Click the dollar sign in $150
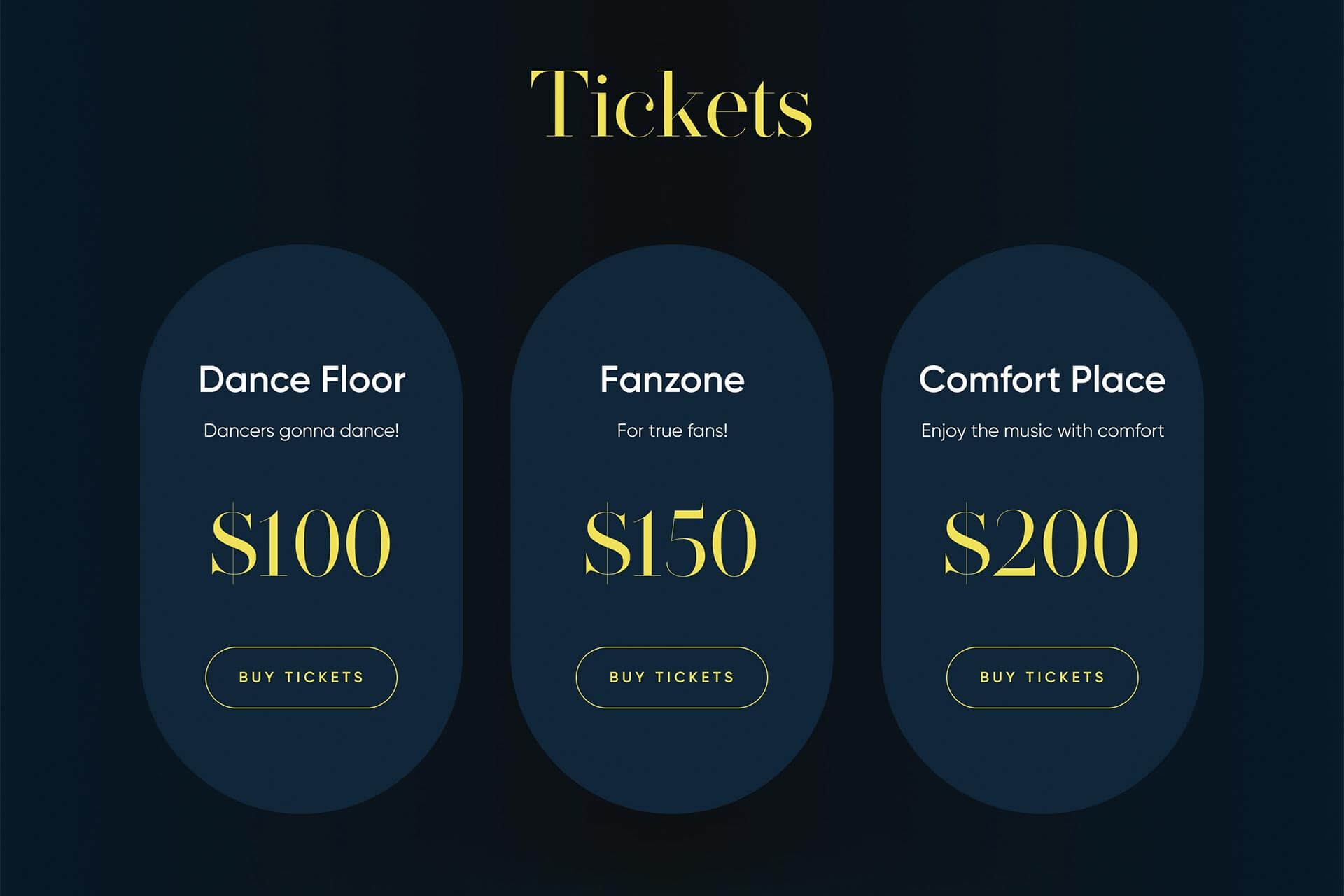 (608, 542)
